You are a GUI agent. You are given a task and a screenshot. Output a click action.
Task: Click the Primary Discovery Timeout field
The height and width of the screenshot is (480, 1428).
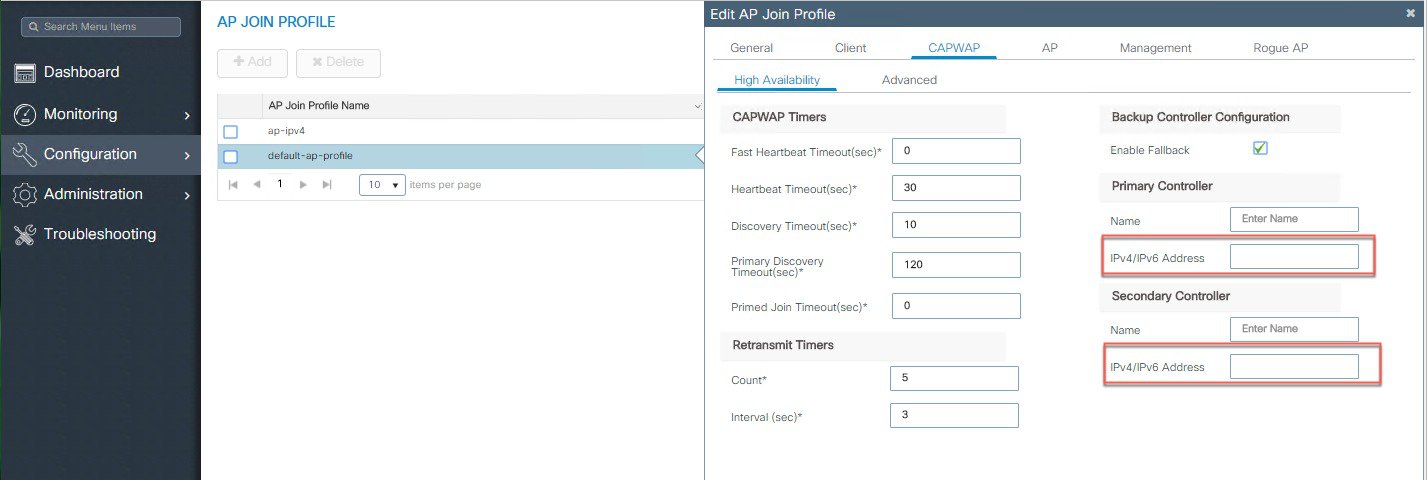tap(956, 265)
